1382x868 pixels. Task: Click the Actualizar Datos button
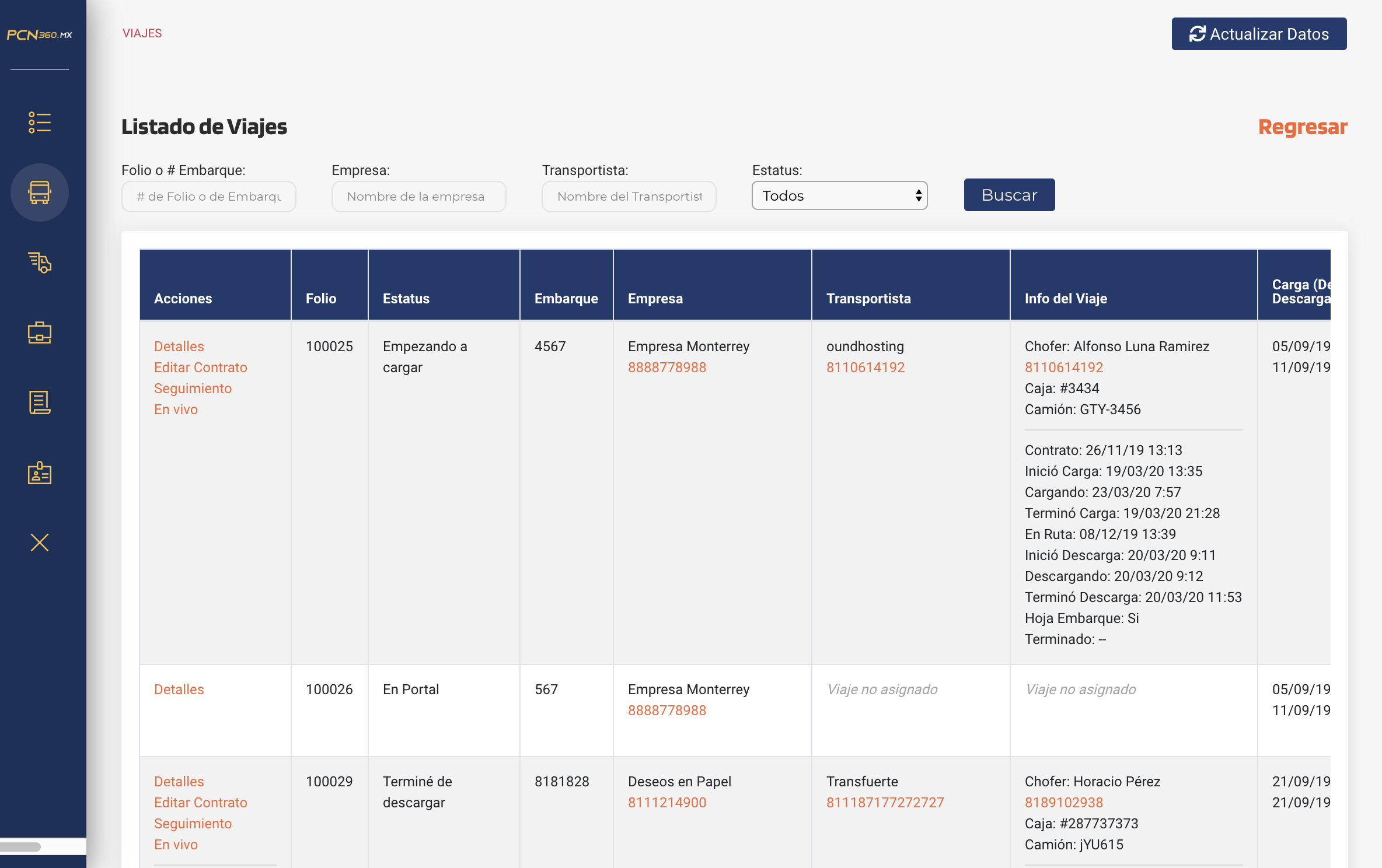coord(1259,34)
